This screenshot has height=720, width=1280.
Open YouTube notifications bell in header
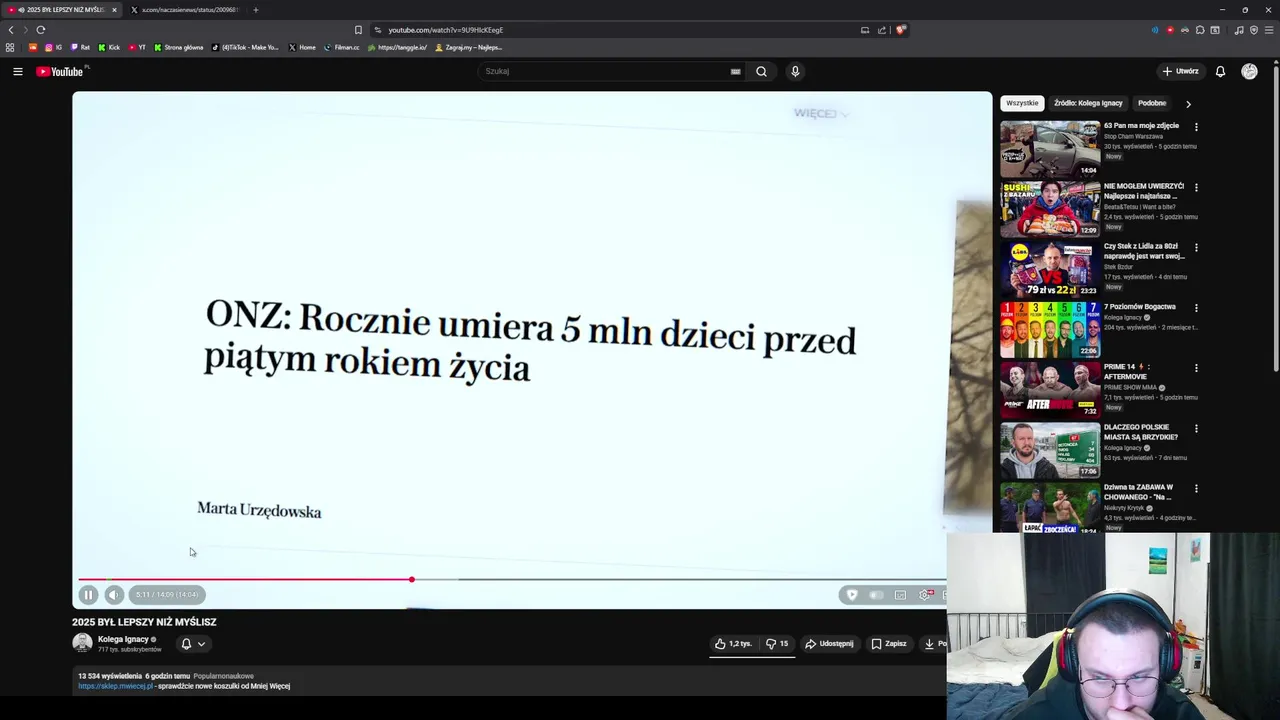coord(1220,71)
